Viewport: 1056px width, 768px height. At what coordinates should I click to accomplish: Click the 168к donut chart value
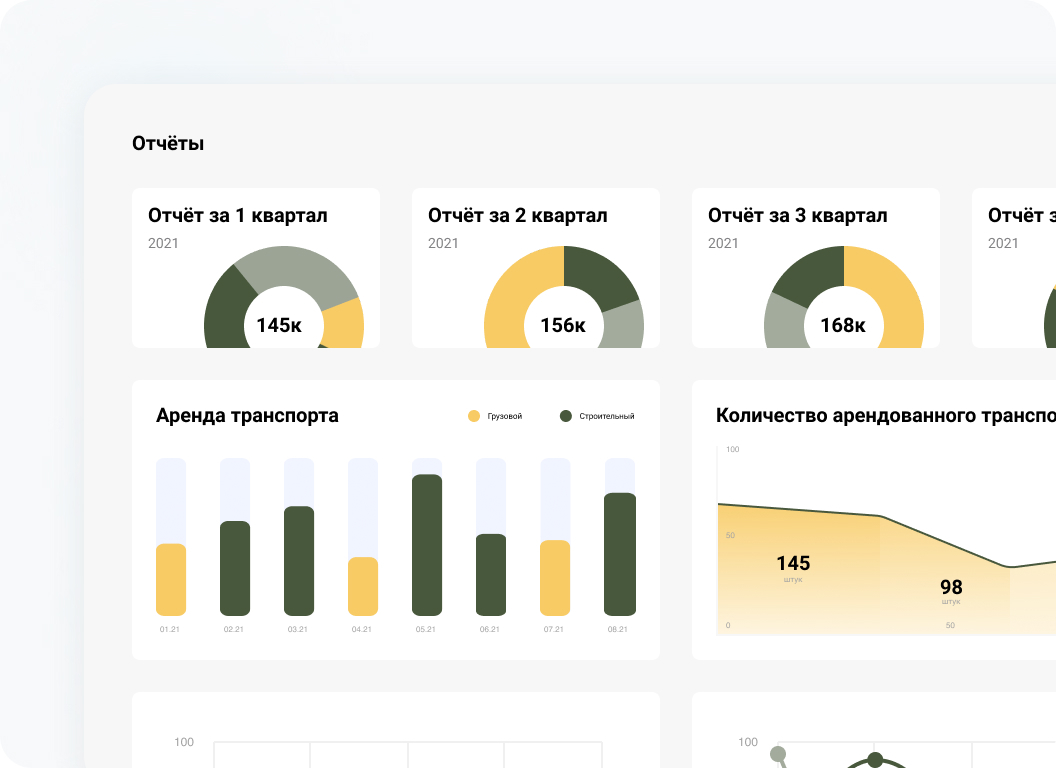[x=843, y=325]
